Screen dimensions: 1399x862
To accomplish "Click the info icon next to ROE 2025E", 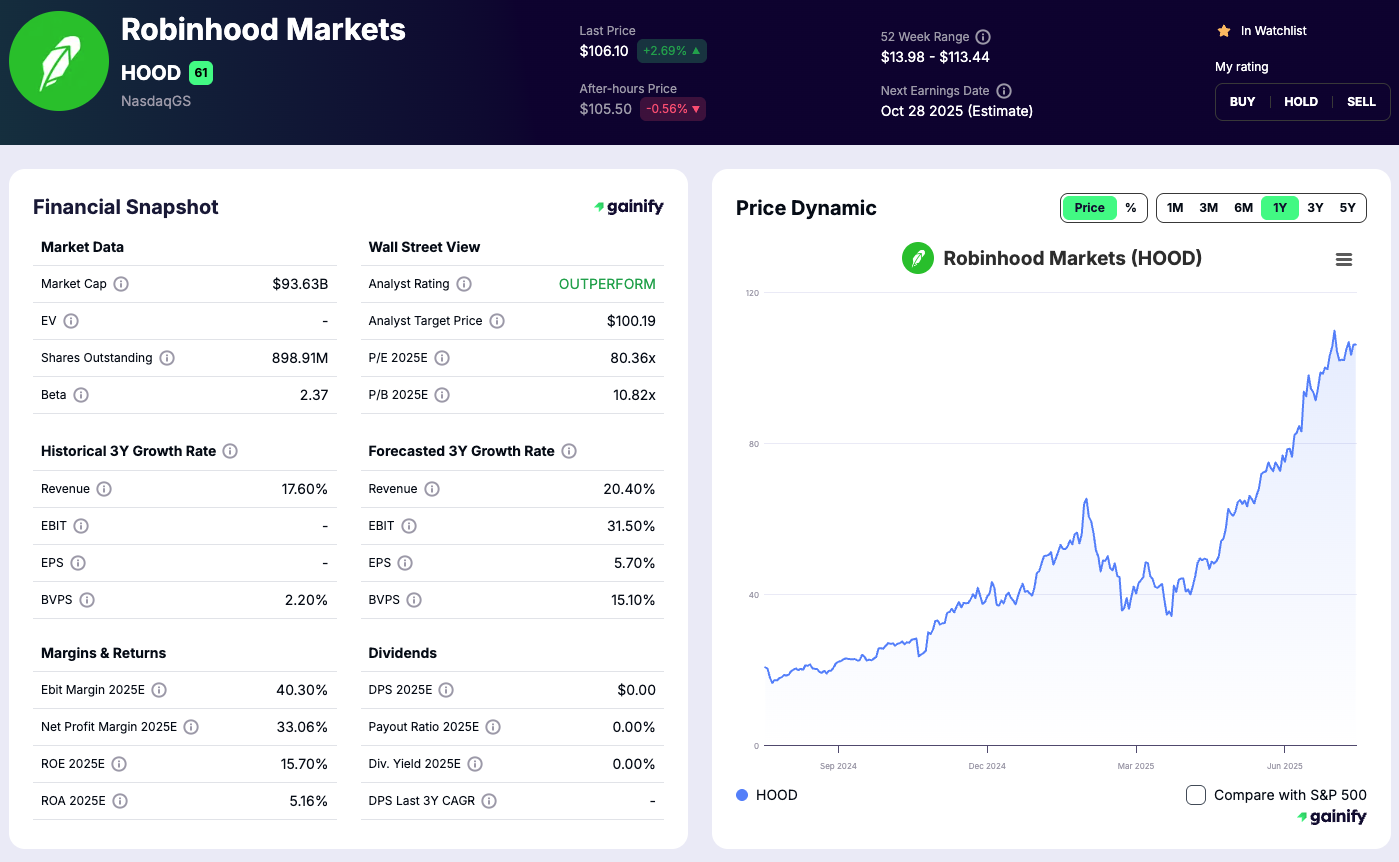I will [x=119, y=764].
